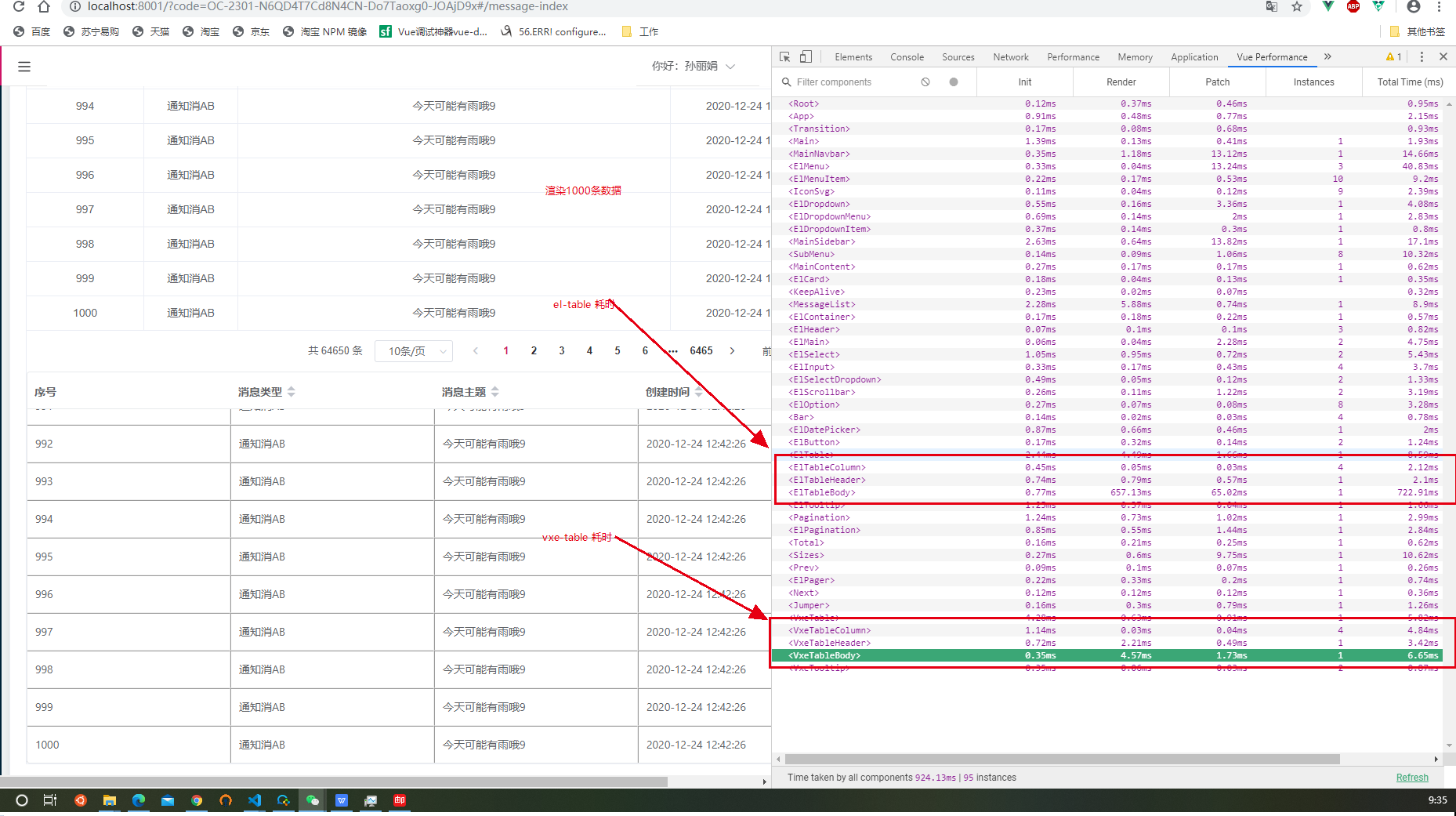Open the DevTools three-dot options menu

(x=1422, y=56)
